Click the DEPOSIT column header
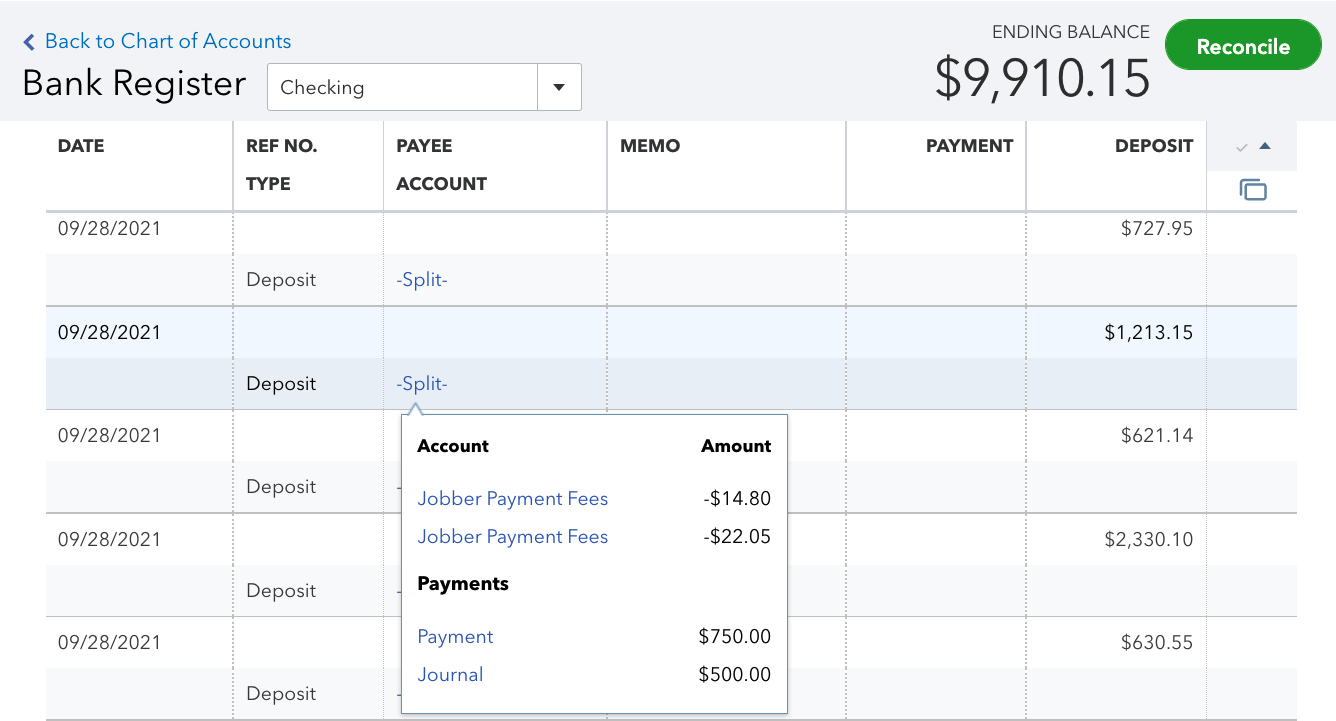Viewport: 1336px width, 721px height. (x=1153, y=146)
